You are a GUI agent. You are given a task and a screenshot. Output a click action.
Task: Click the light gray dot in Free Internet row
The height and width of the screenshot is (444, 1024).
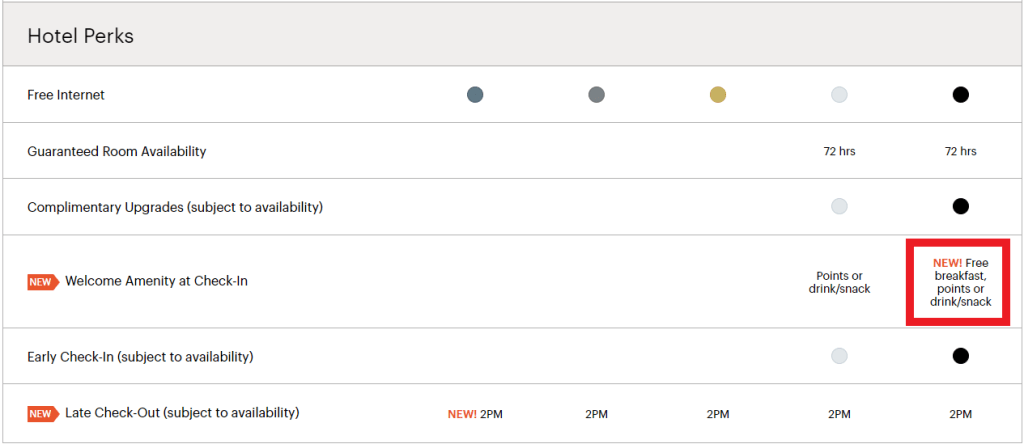tap(839, 95)
